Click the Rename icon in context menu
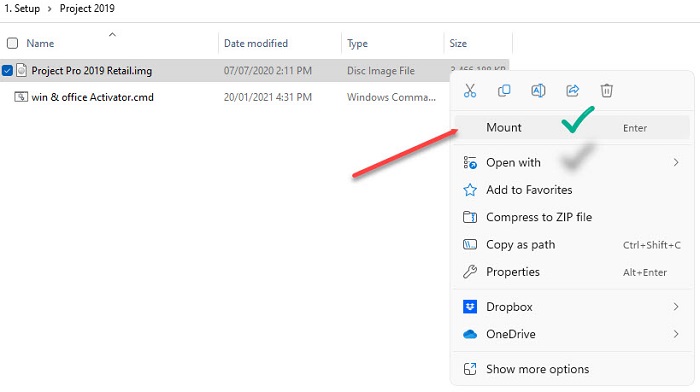Screen dimensions: 700x392 [x=538, y=91]
